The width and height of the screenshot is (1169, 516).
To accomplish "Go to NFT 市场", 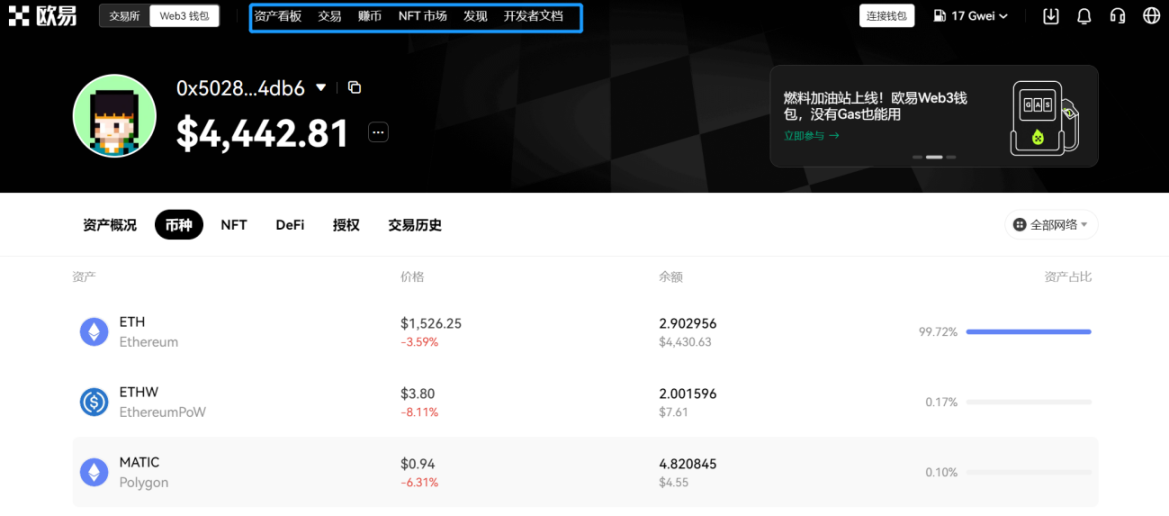I will coord(423,16).
